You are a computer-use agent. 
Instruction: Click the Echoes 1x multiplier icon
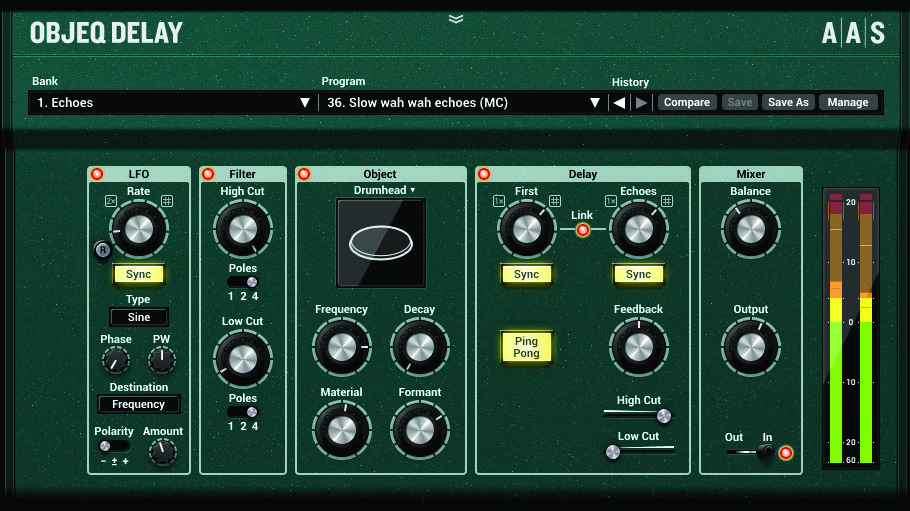(611, 201)
